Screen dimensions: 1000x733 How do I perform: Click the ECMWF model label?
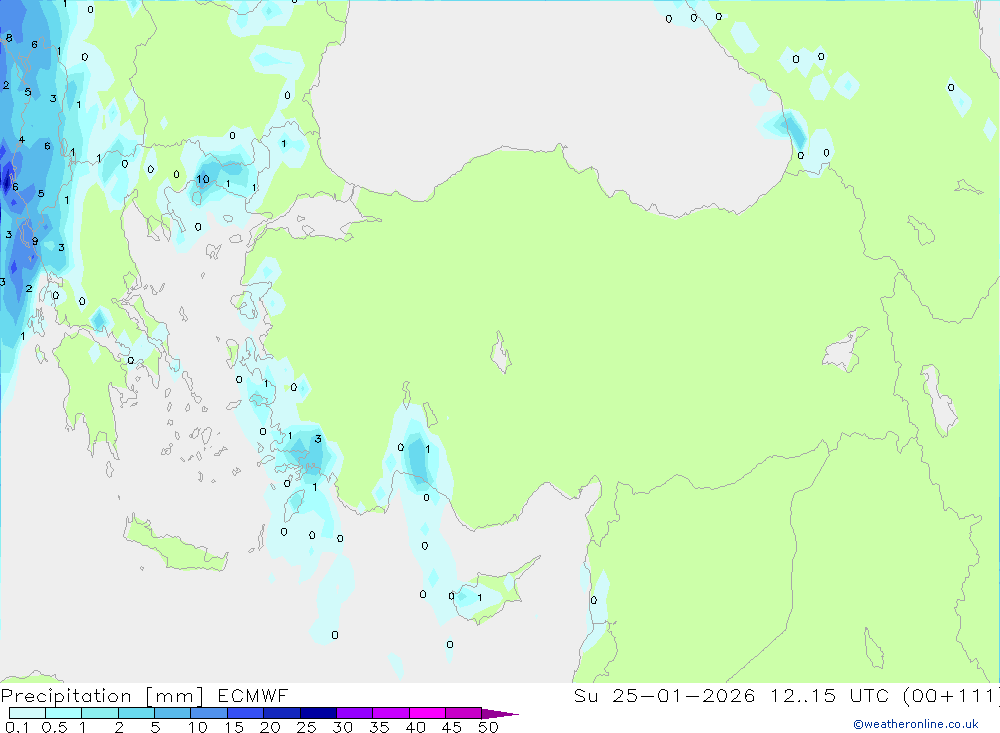[253, 695]
